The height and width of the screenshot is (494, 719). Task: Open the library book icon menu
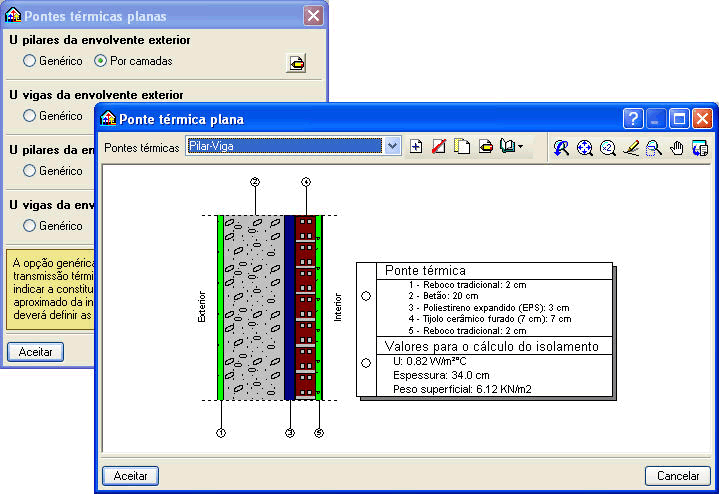pos(511,147)
